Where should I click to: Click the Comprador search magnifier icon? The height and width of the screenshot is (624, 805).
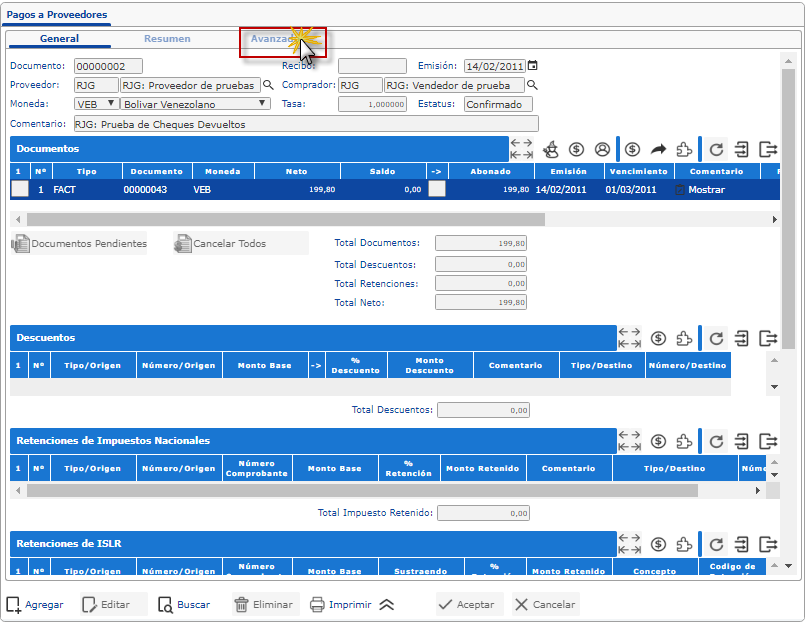pos(532,85)
